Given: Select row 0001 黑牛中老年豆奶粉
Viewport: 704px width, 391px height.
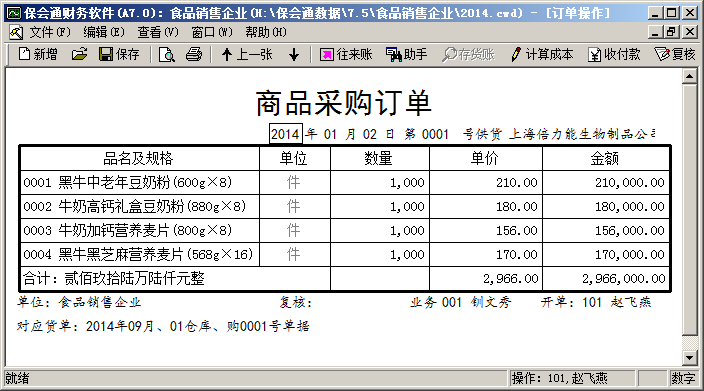Looking at the screenshot, I should click(140, 182).
